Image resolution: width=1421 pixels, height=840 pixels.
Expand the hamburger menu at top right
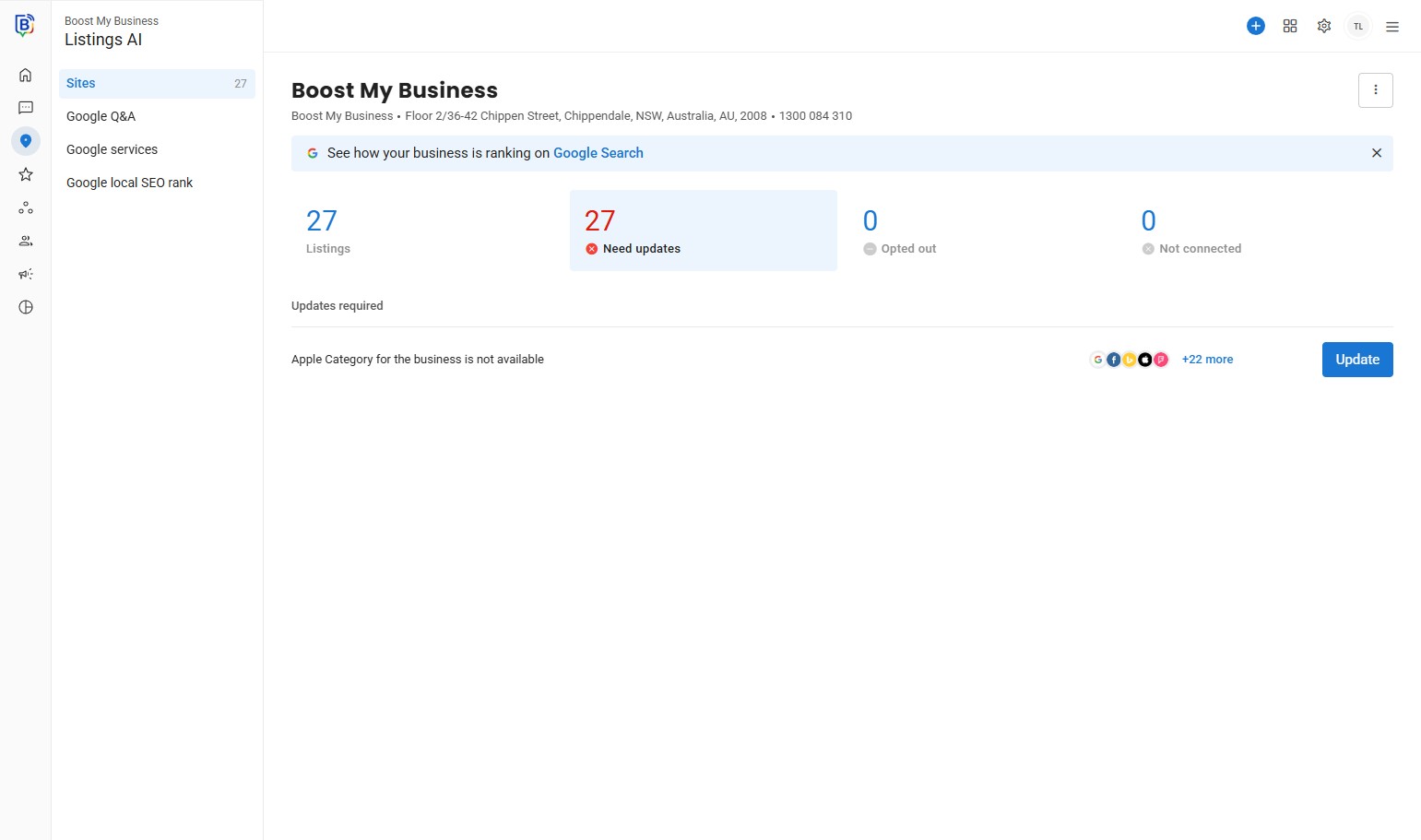(1392, 27)
